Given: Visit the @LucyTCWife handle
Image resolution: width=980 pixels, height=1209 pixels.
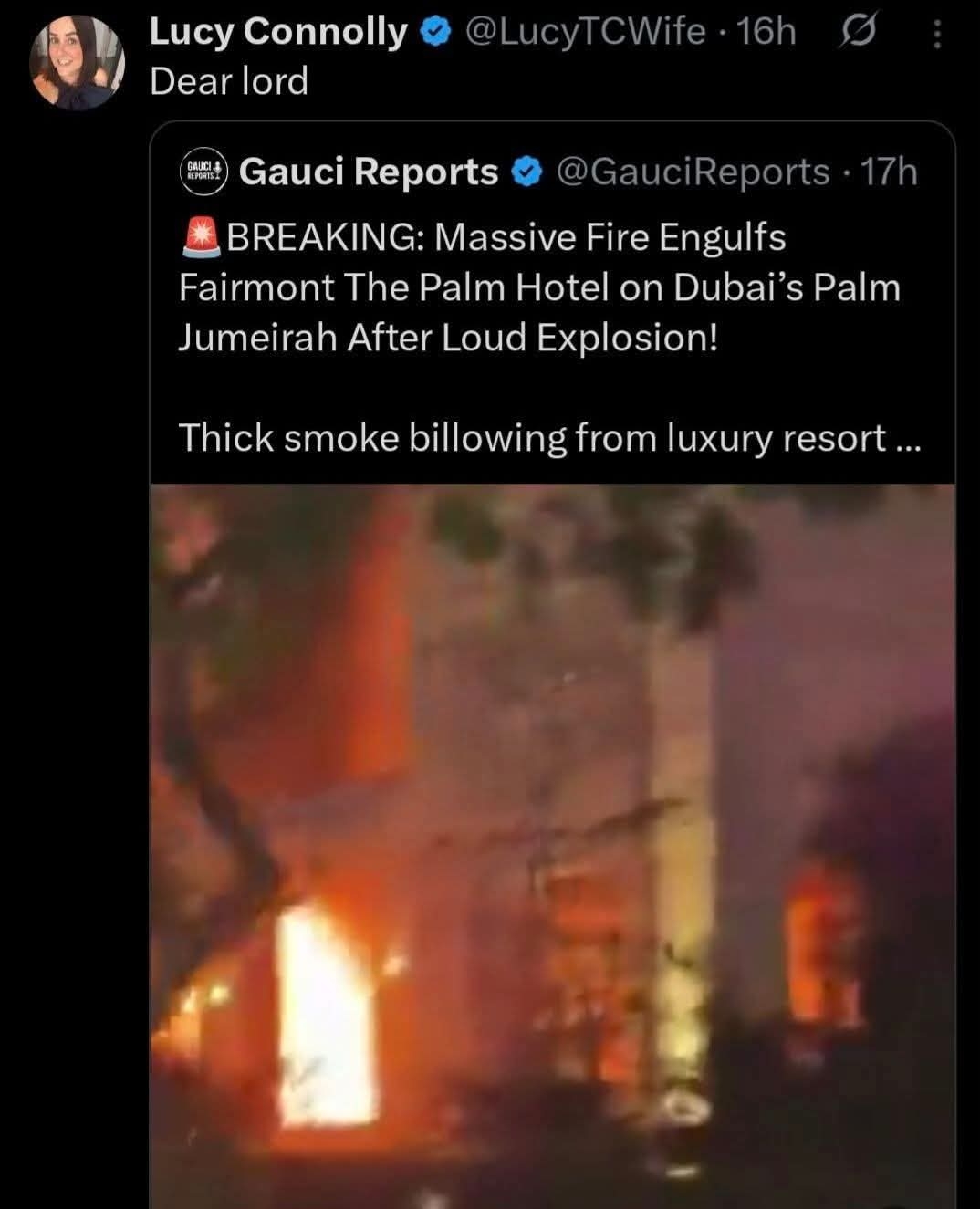Looking at the screenshot, I should [x=585, y=32].
